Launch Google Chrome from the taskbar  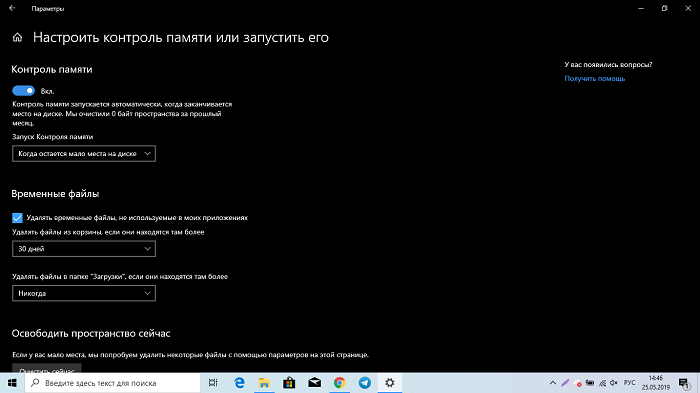coord(339,383)
